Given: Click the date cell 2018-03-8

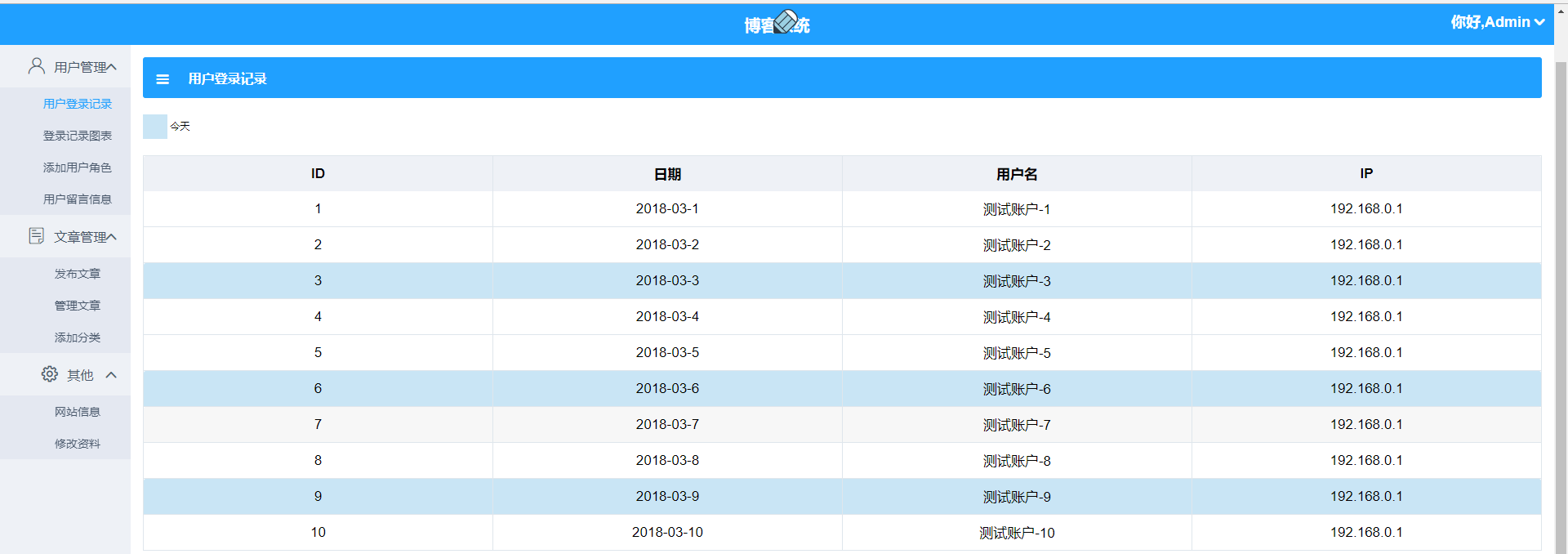Looking at the screenshot, I should 667,460.
